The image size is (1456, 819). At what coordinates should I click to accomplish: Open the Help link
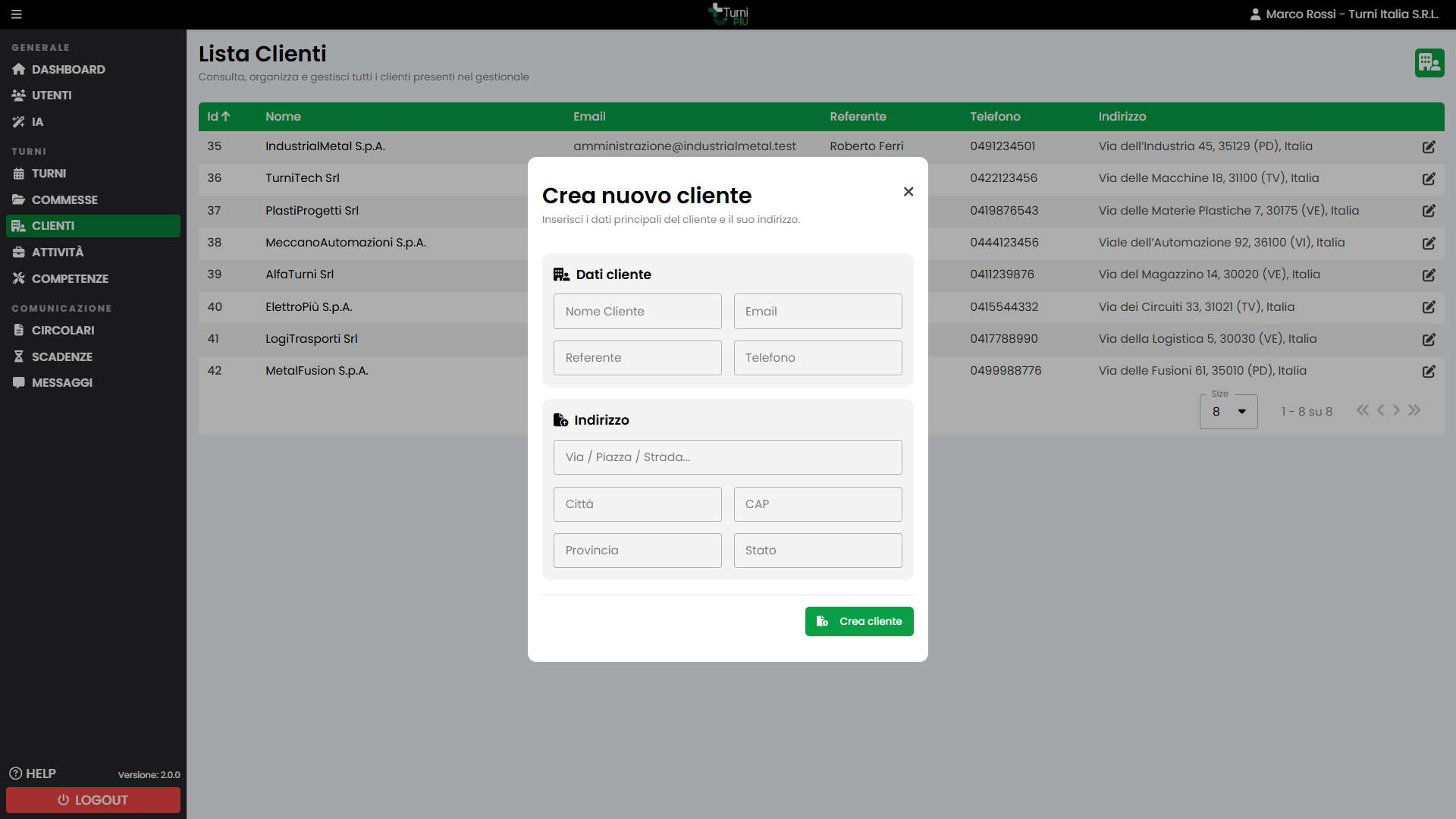33,773
